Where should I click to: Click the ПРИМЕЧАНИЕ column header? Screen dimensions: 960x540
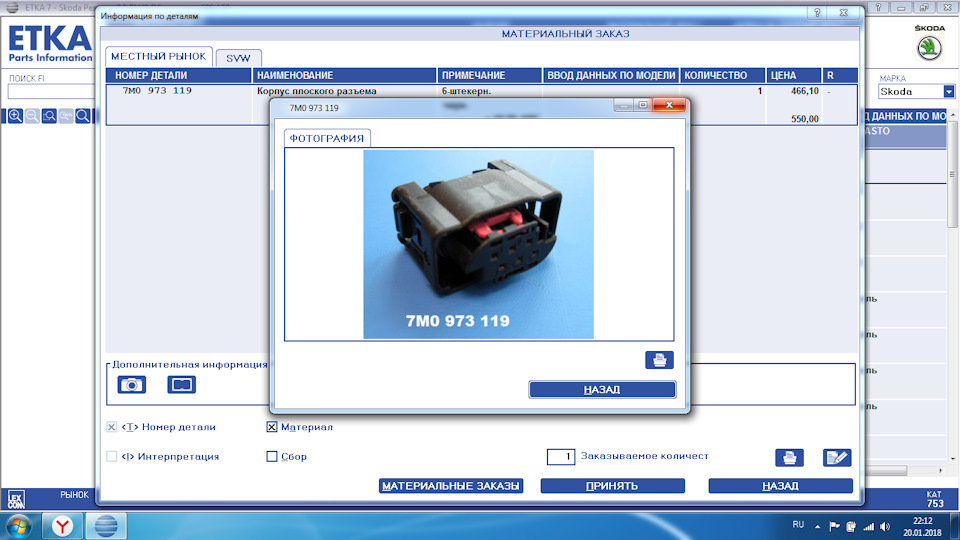pos(490,75)
